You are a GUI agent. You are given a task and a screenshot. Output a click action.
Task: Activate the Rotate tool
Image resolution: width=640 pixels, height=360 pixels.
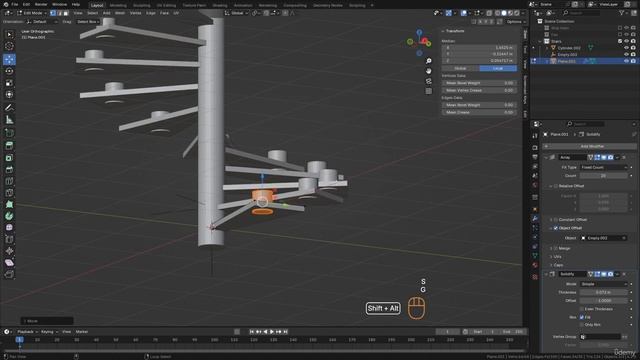tap(9, 71)
